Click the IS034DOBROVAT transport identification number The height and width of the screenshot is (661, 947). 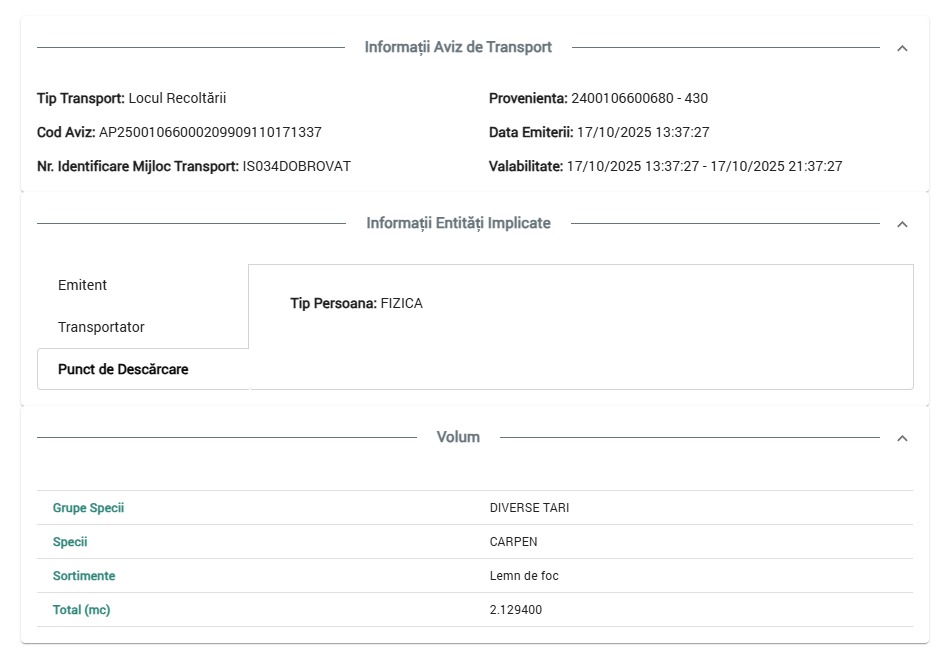click(x=297, y=166)
